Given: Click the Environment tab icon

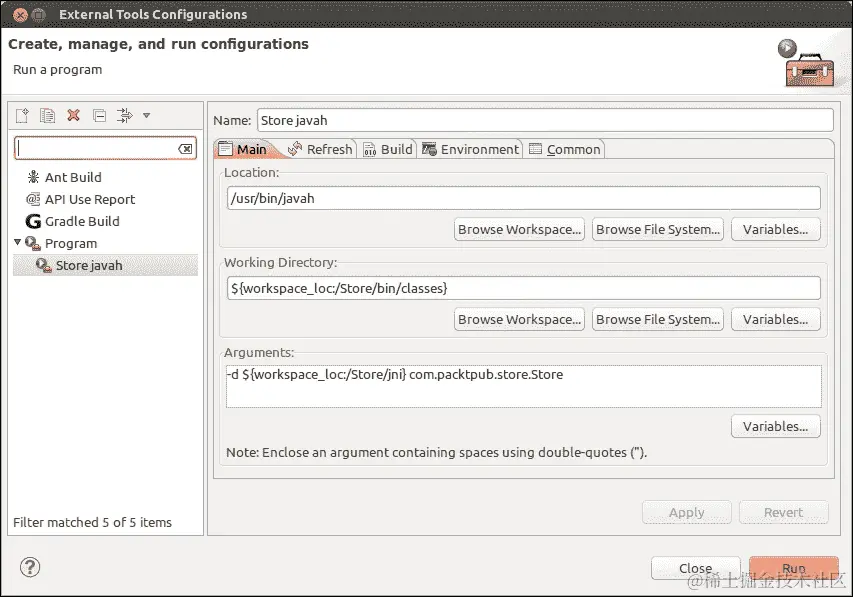Looking at the screenshot, I should pyautogui.click(x=429, y=149).
